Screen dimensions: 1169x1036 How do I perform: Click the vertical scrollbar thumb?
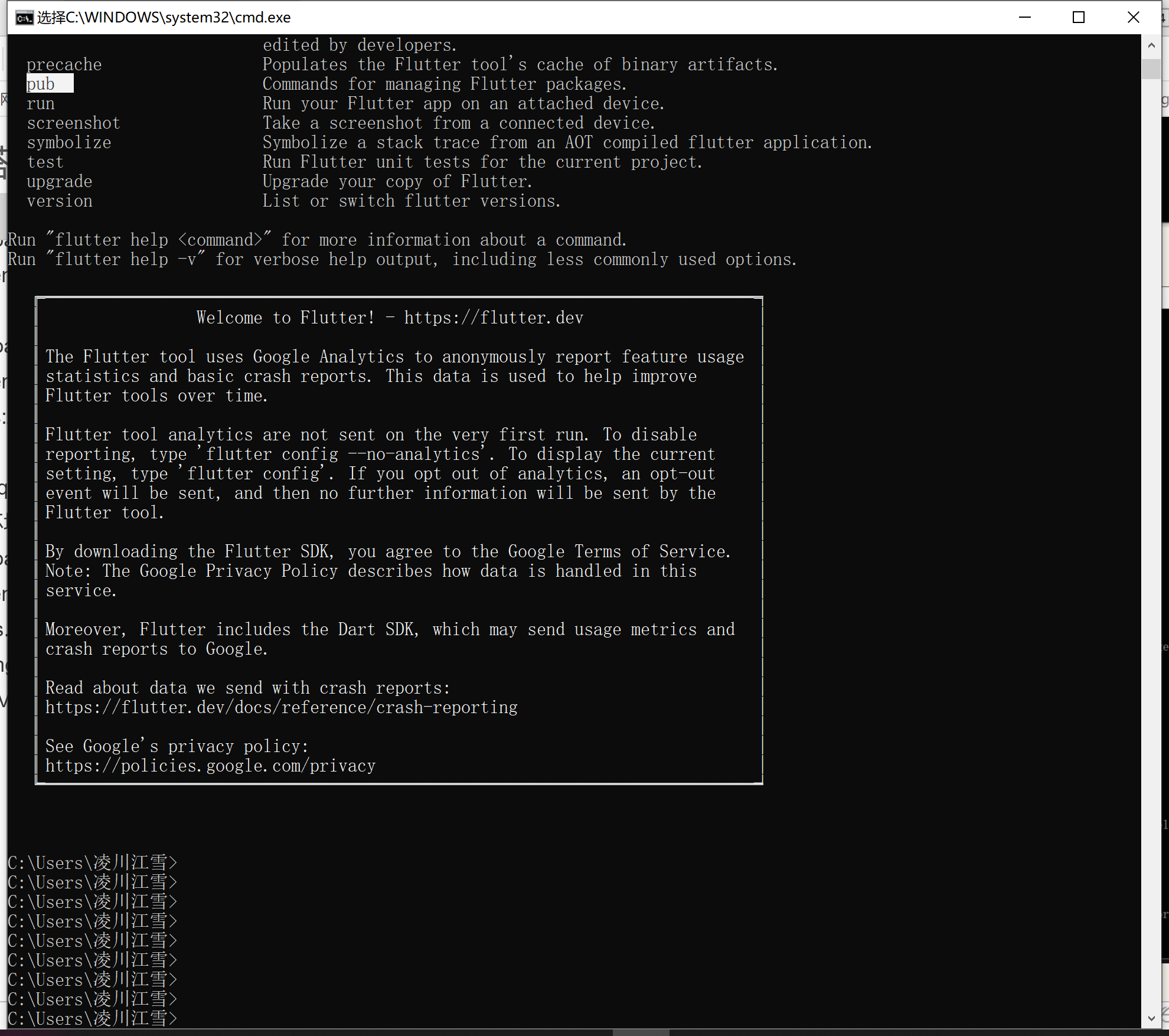(1151, 69)
